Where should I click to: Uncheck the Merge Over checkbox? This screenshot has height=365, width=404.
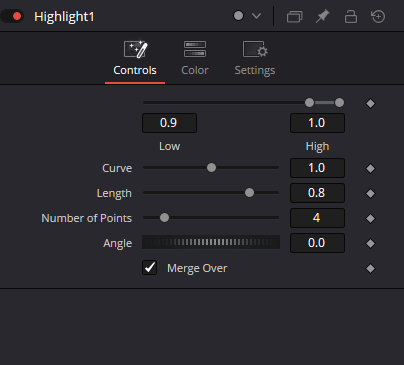(150, 267)
